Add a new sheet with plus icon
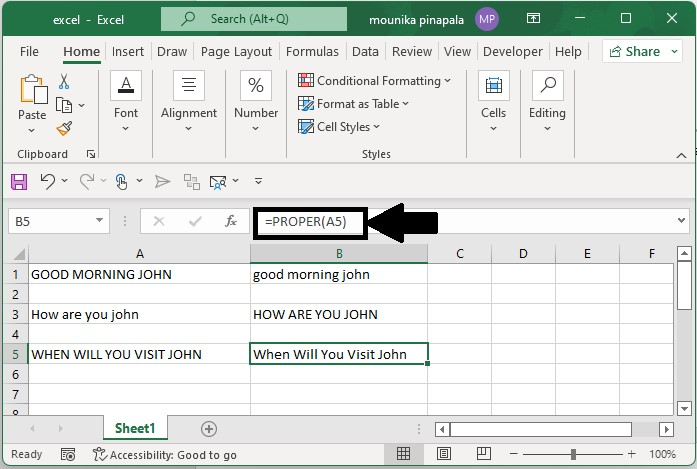The width and height of the screenshot is (697, 469). (x=209, y=428)
